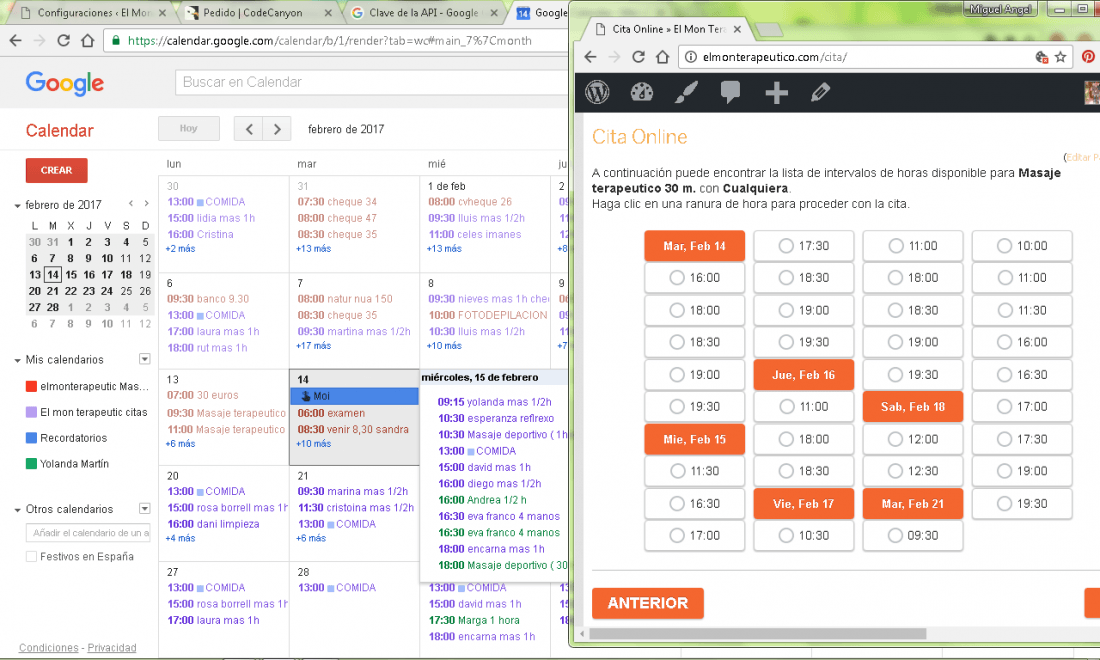Screen dimensions: 1100x660
Task: Collapse the febrero de 2017 mini calendar
Action: pos(18,206)
